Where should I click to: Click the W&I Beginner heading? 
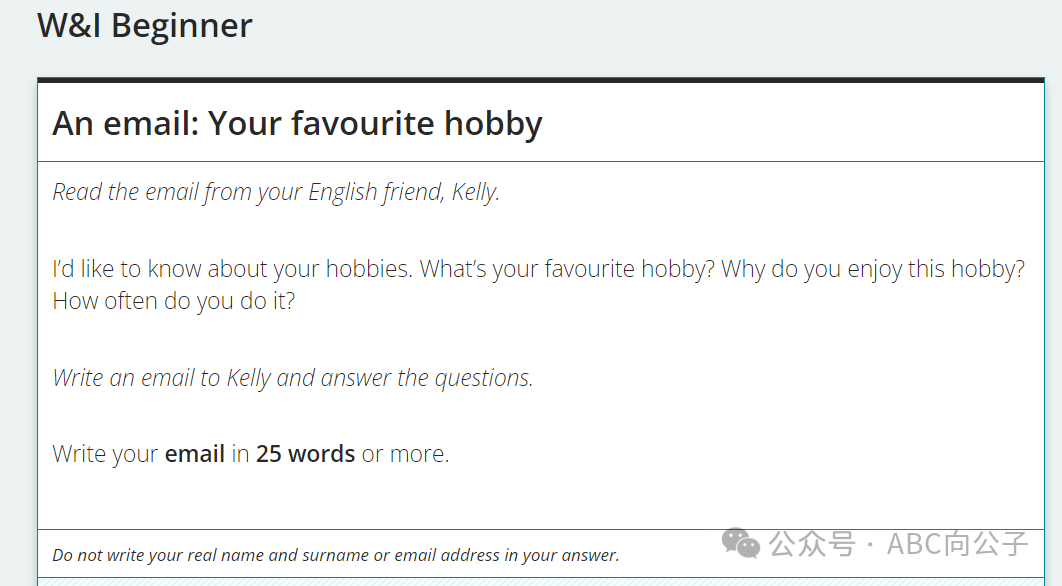point(144,26)
